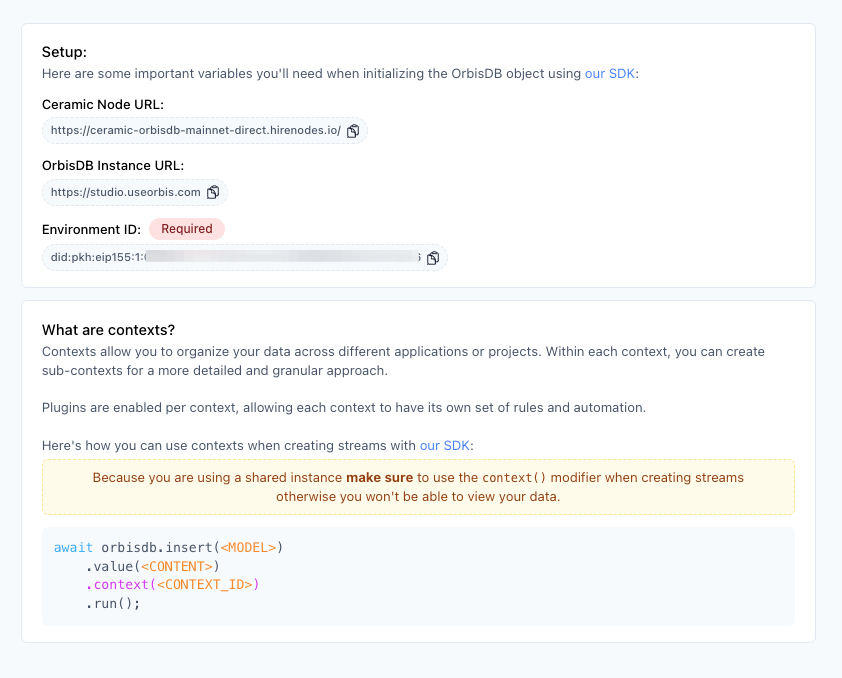This screenshot has width=842, height=678.
Task: Click the .run(); code line
Action: click(x=113, y=604)
